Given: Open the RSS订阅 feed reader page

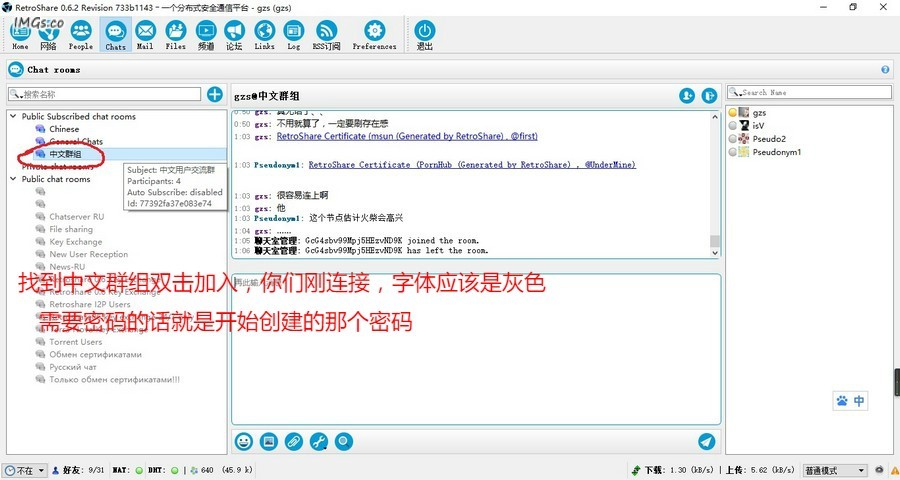Looking at the screenshot, I should [x=327, y=35].
